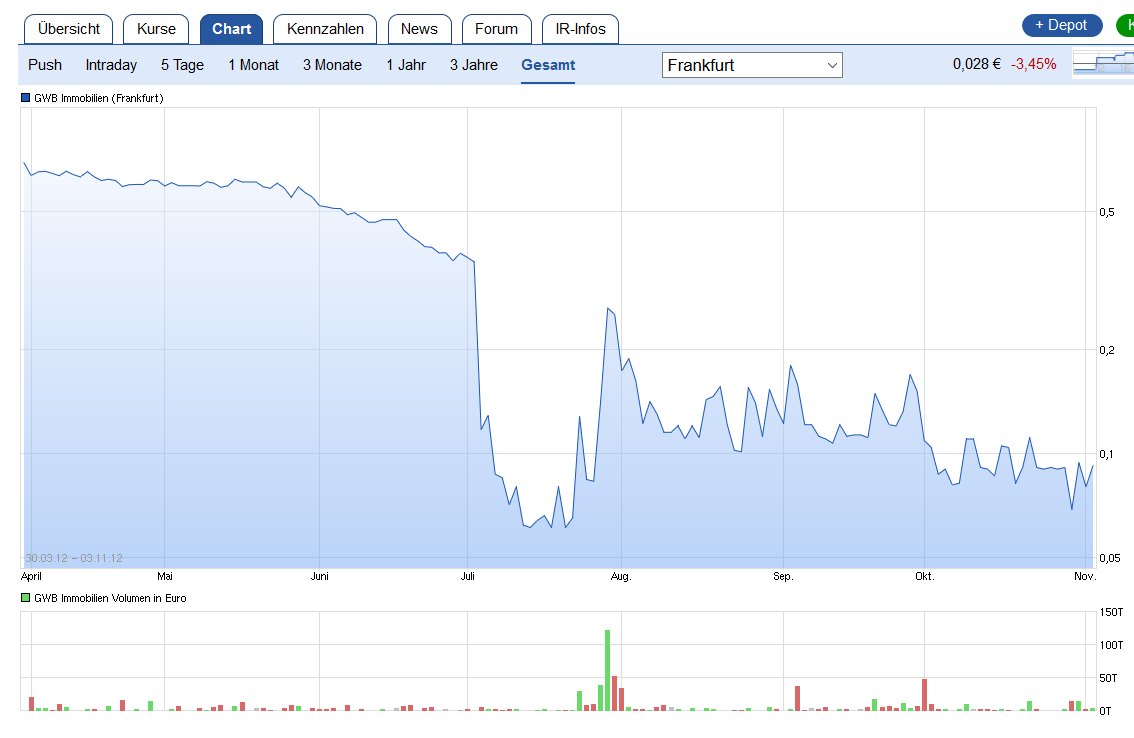This screenshot has height=738, width=1134.
Task: Click the + Depot button
Action: [x=1061, y=25]
